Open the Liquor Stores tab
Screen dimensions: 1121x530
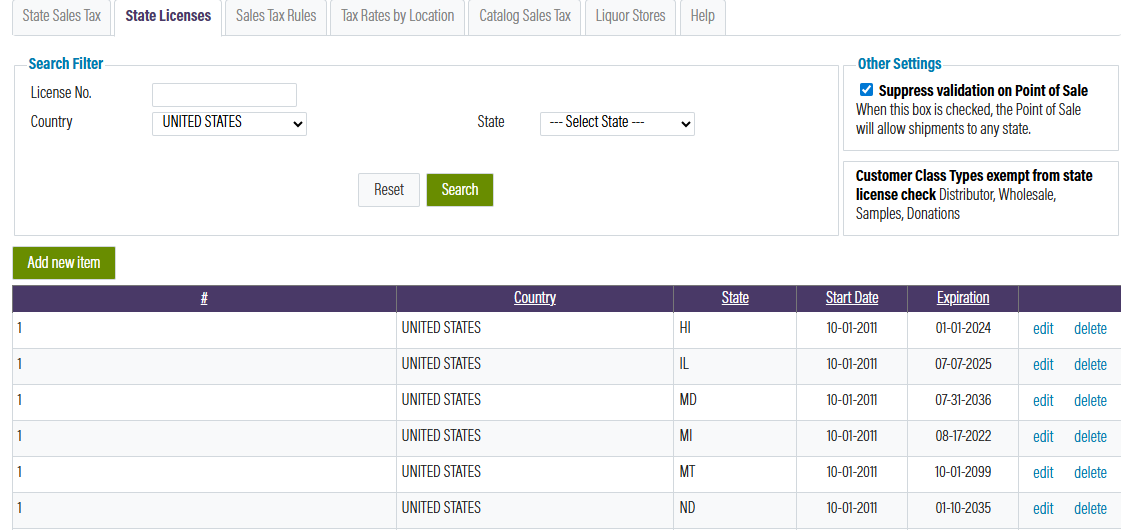631,16
